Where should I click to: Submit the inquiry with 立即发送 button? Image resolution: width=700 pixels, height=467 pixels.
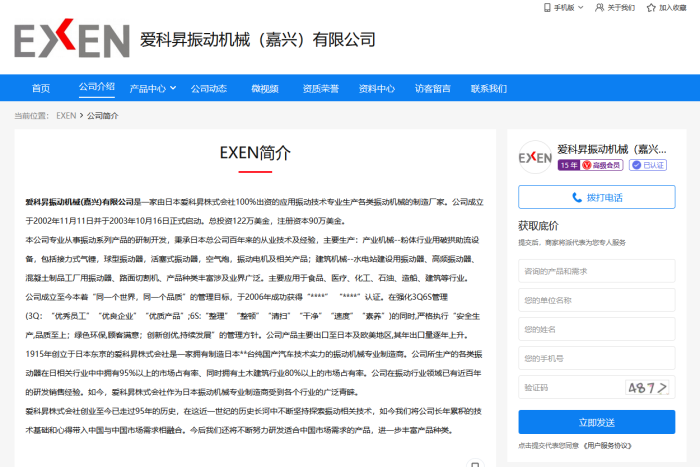[595, 423]
